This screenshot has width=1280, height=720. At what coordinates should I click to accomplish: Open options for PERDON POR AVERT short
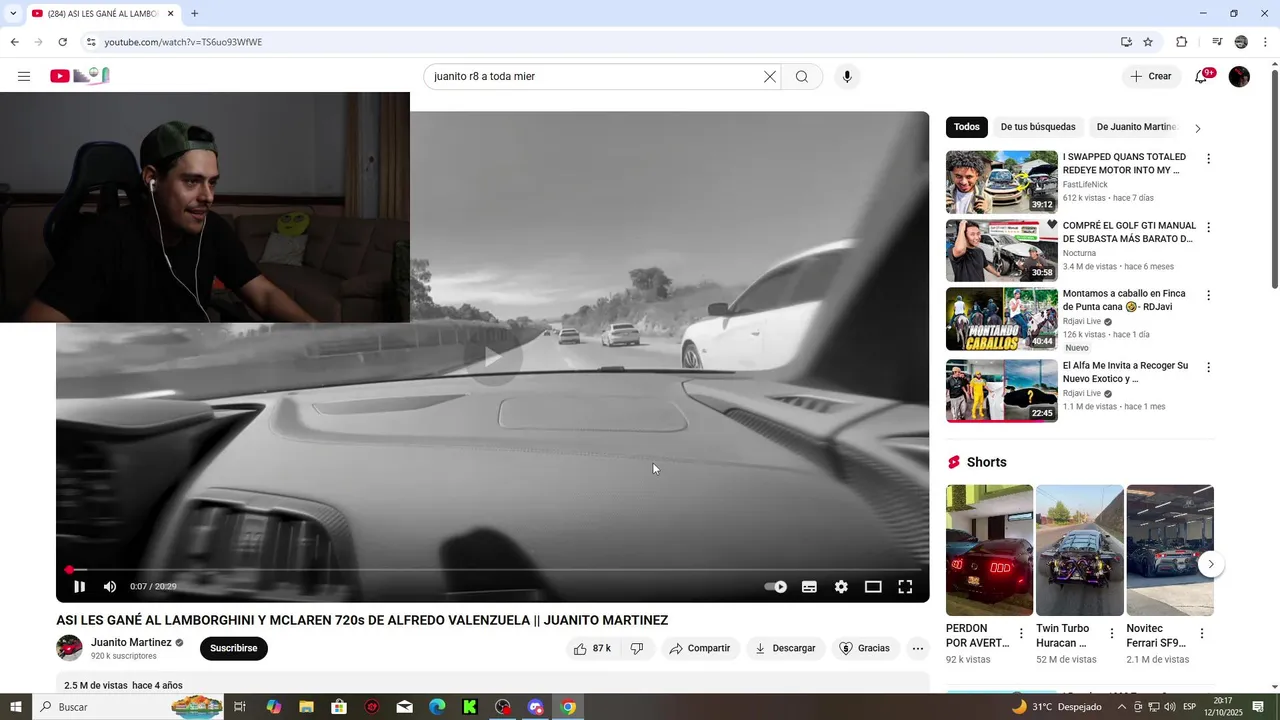(1021, 633)
